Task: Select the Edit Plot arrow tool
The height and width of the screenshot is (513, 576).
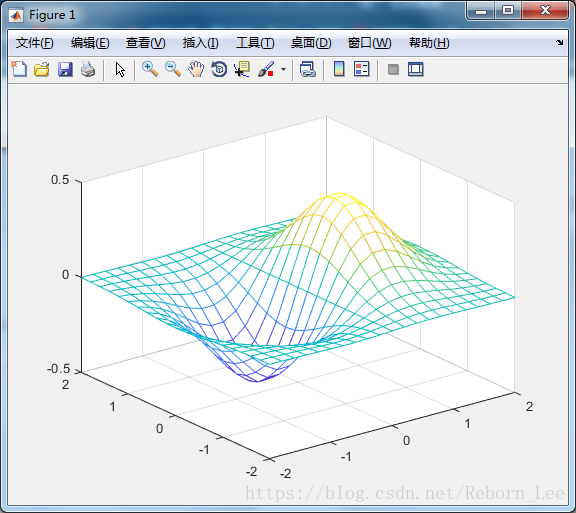Action: 120,69
